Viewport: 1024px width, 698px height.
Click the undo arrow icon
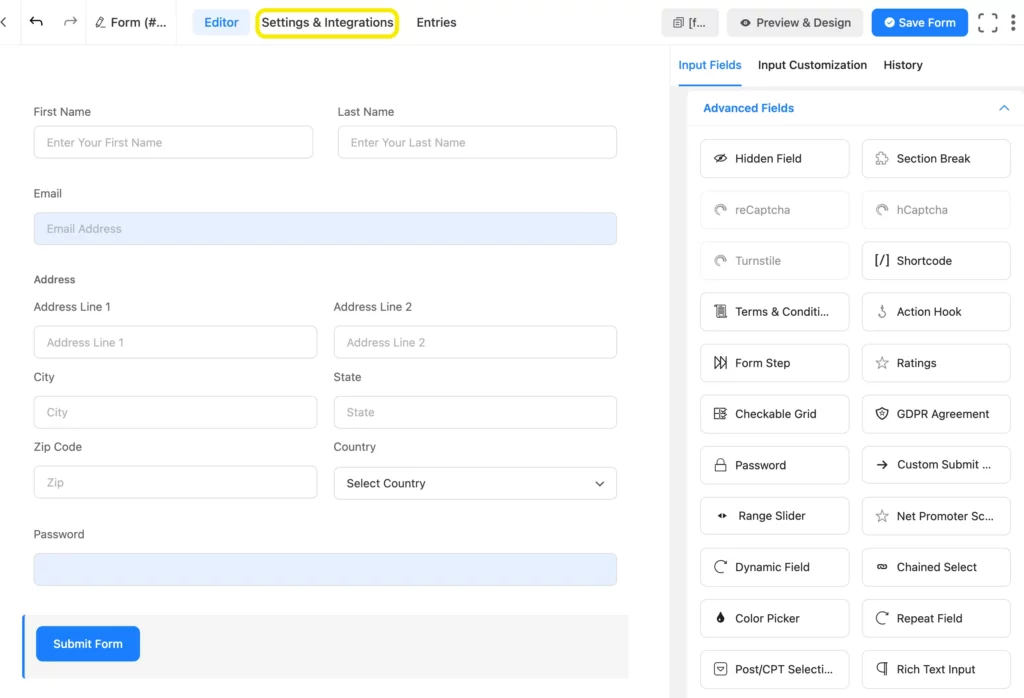pos(36,22)
